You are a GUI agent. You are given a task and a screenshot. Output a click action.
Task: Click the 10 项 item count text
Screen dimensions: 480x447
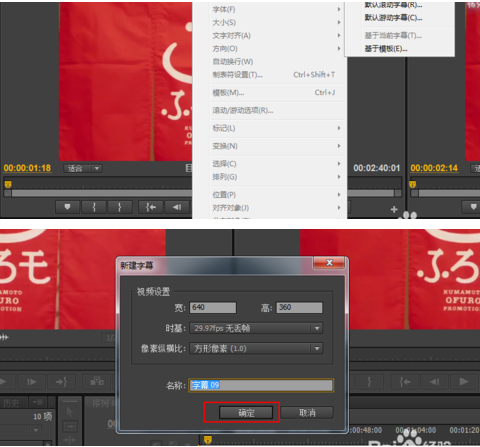pos(43,416)
